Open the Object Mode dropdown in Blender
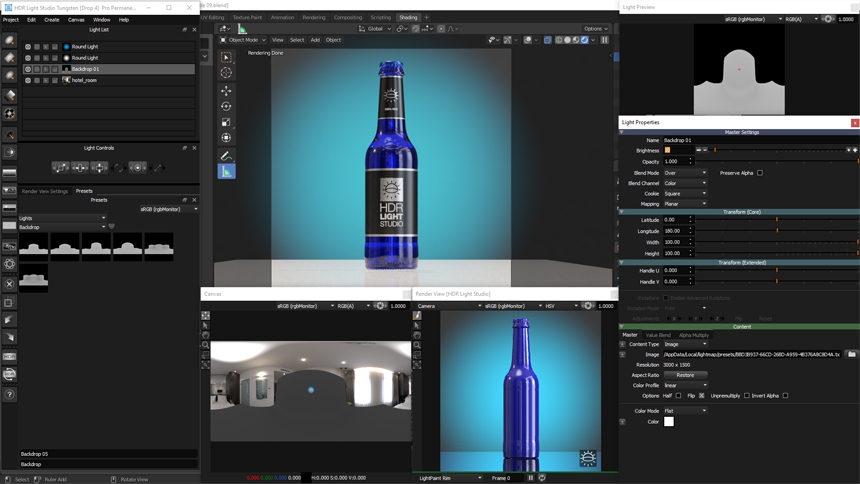Image resolution: width=860 pixels, height=484 pixels. 242,40
